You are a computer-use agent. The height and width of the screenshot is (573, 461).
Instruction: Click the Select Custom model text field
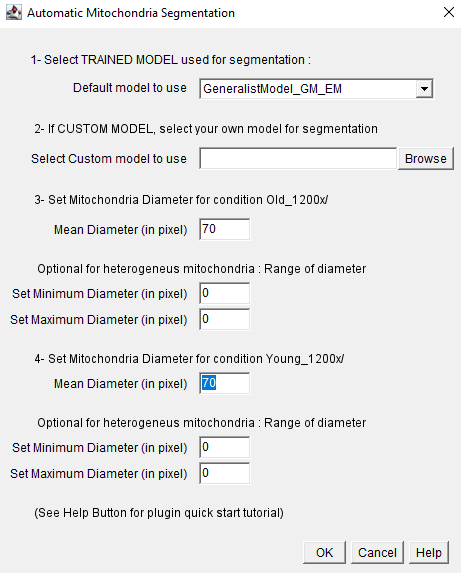pos(298,159)
